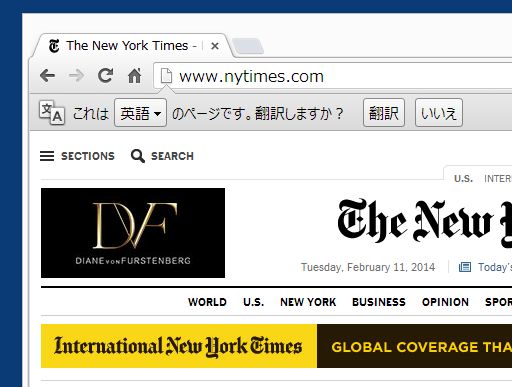Screen dimensions: 512x387
Task: Click the これは infobar text
Action: tap(91, 113)
